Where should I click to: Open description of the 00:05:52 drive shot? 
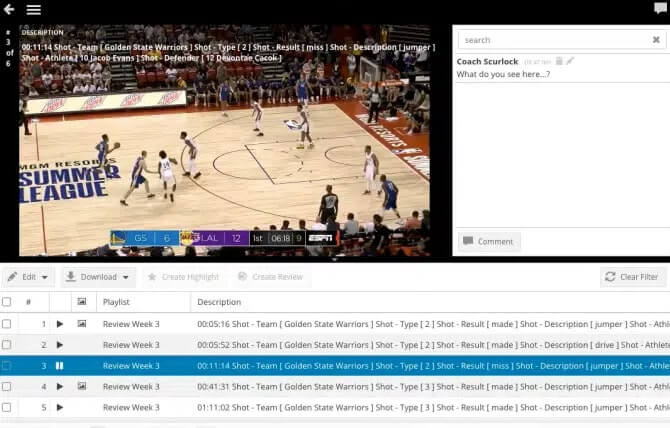(x=433, y=345)
